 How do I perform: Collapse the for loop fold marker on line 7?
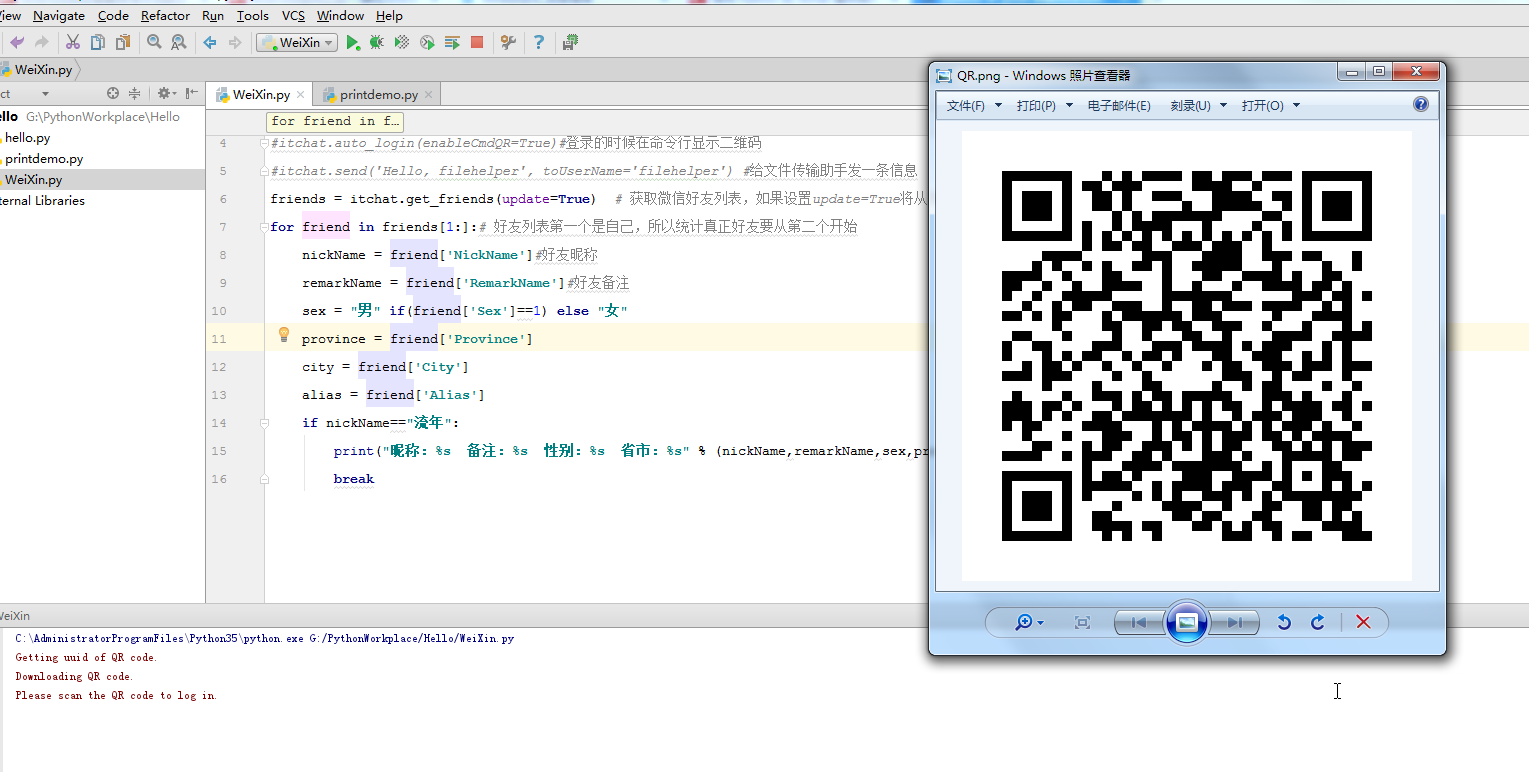pyautogui.click(x=265, y=227)
